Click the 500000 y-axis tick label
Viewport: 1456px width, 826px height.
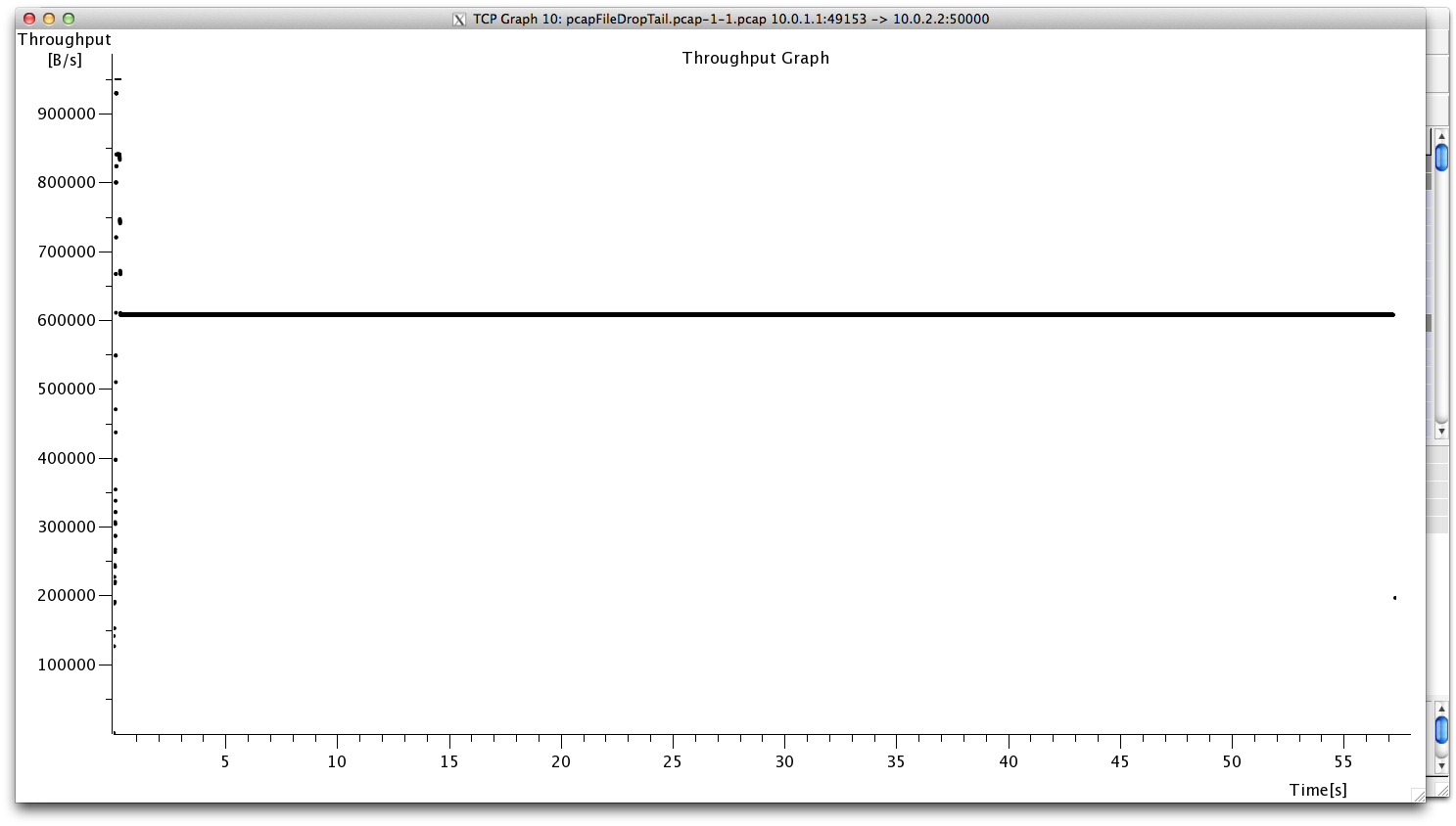pos(67,389)
